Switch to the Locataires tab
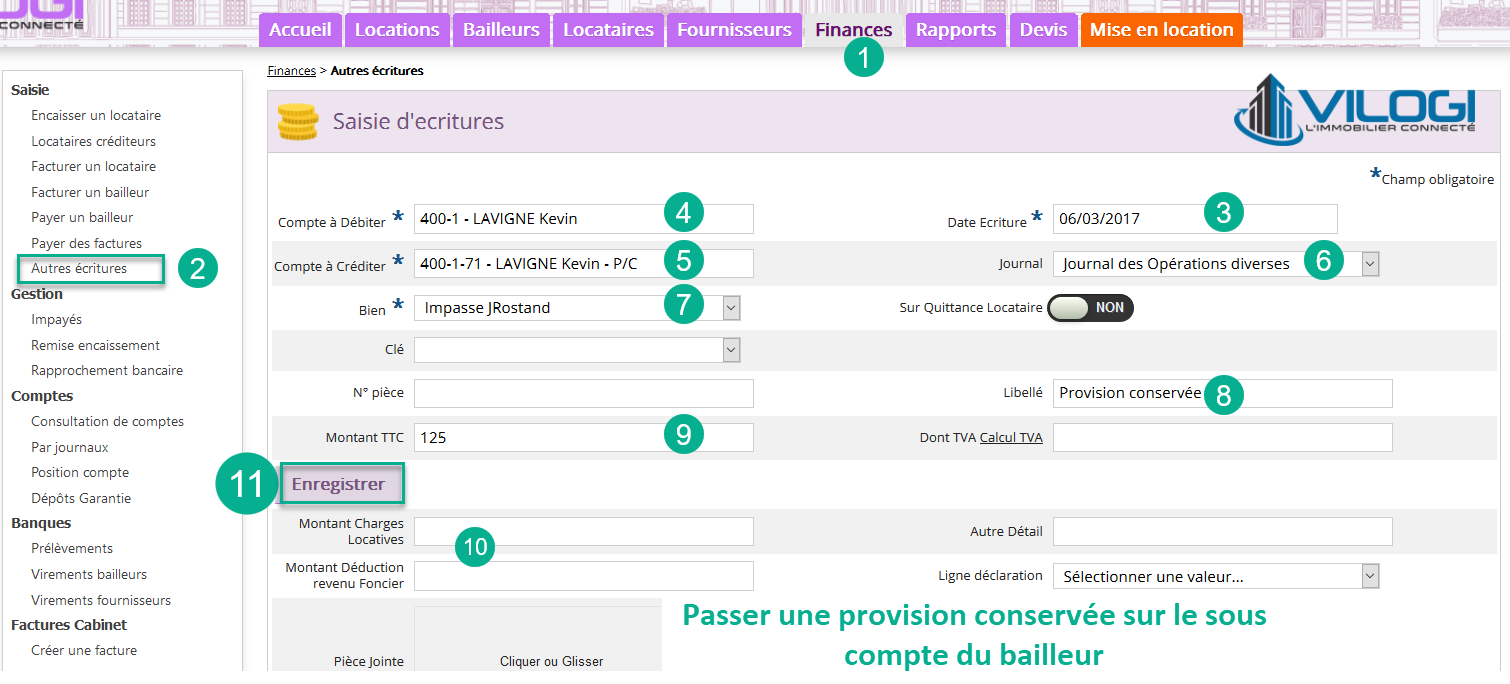Screen dimensions: 1510x684 click(x=608, y=30)
